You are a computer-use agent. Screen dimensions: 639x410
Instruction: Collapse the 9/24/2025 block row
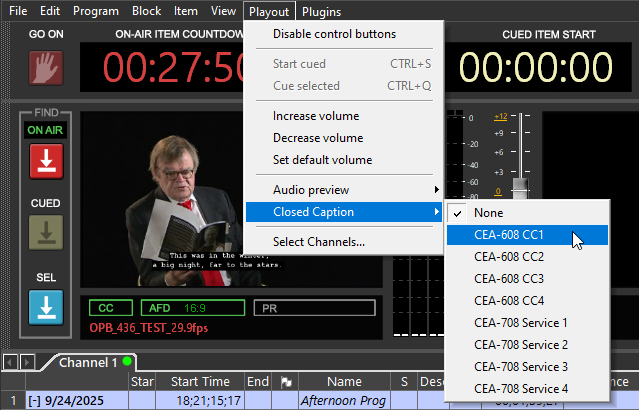pos(34,401)
